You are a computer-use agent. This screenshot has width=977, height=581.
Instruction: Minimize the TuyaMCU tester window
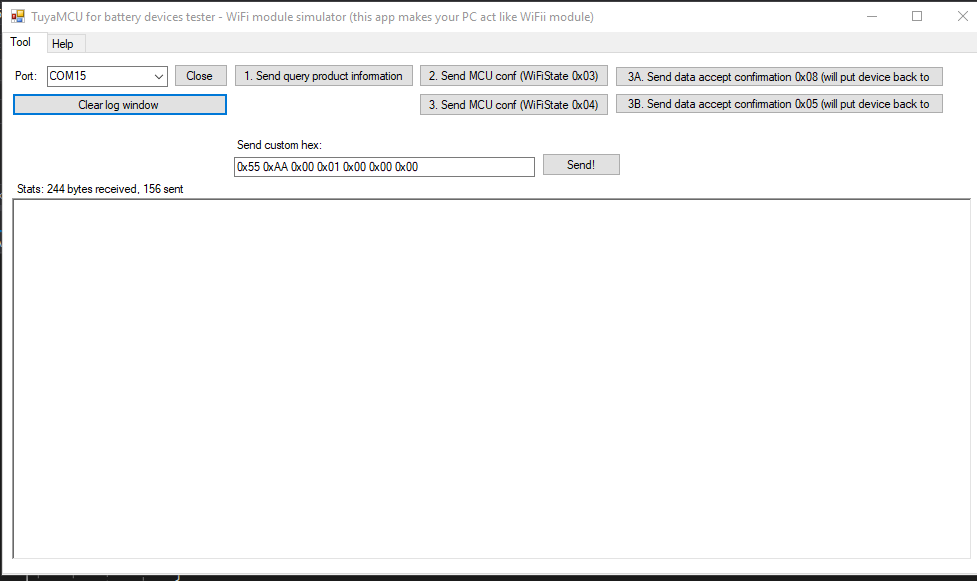872,16
